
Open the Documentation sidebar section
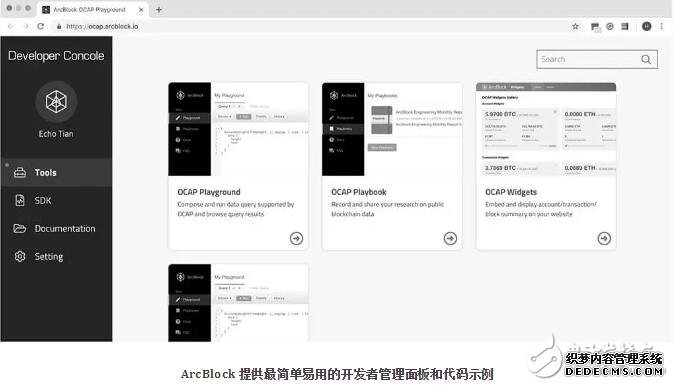click(x=56, y=228)
